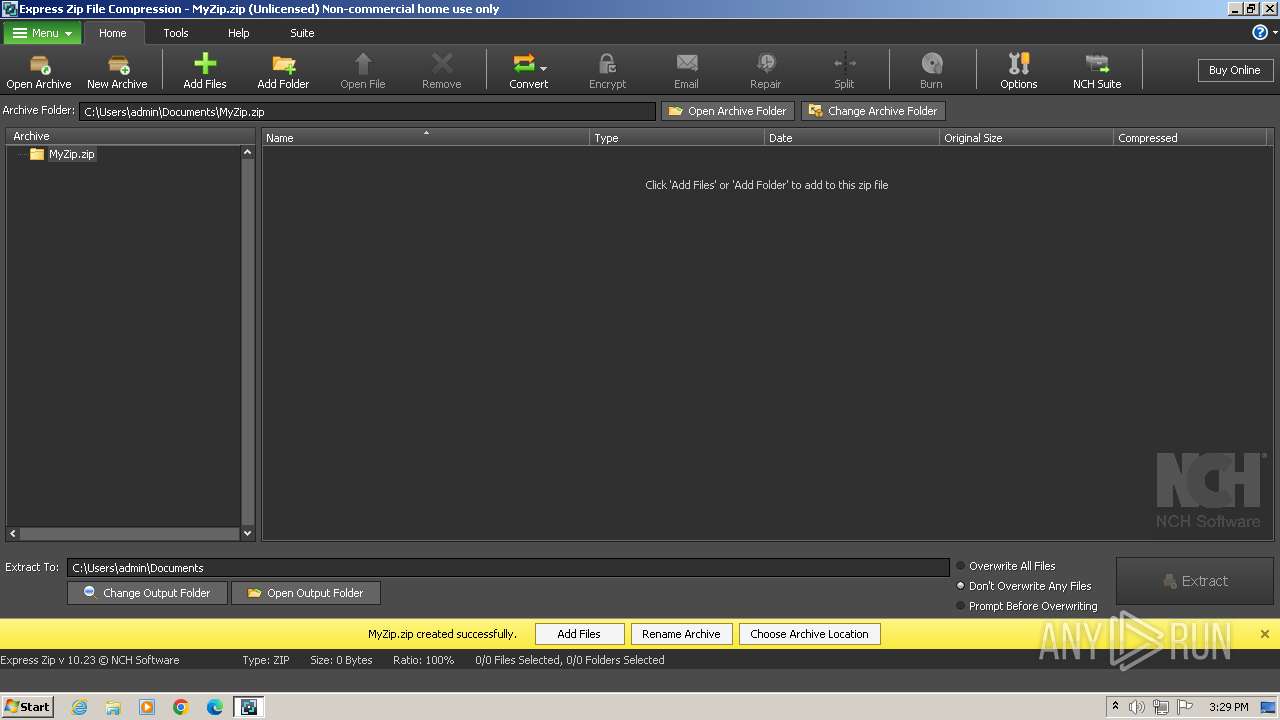Select Don't Overwrite Any Files option

tap(1023, 586)
